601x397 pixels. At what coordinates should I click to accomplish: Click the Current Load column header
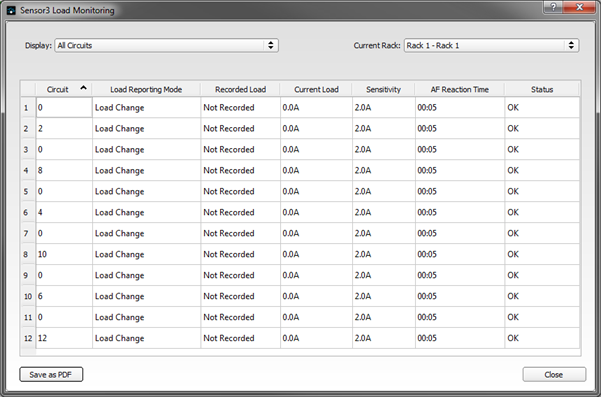[x=316, y=89]
